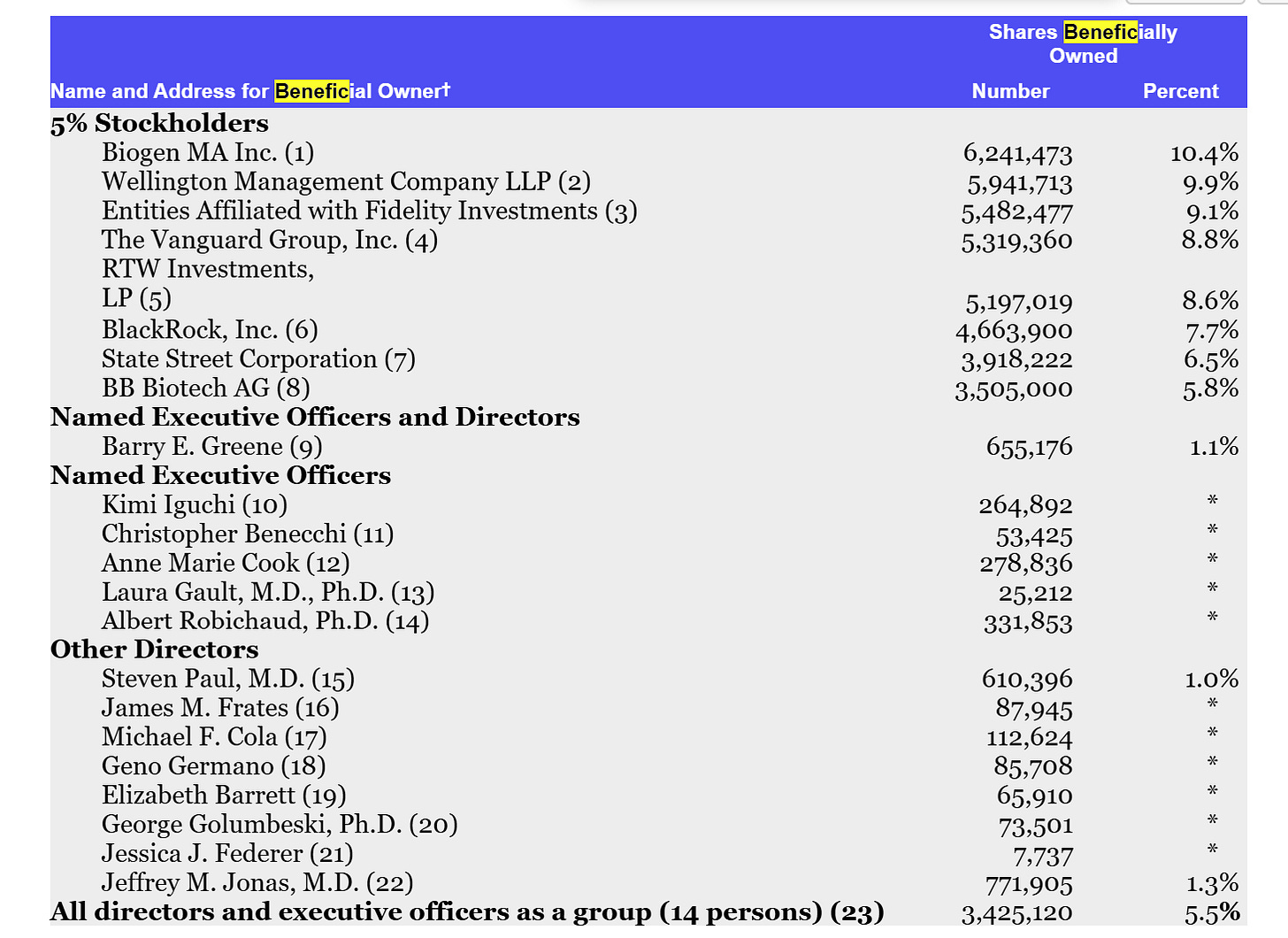Screen dimensions: 1288x938
Task: Click the 'BlackRock, Inc.' stockholder name
Action: (x=210, y=329)
